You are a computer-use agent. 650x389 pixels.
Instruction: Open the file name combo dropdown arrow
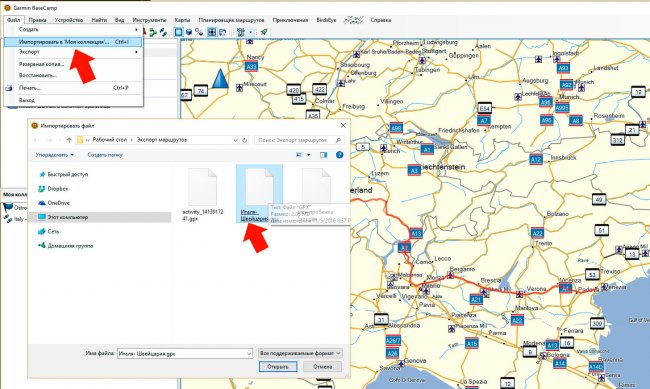[x=249, y=353]
